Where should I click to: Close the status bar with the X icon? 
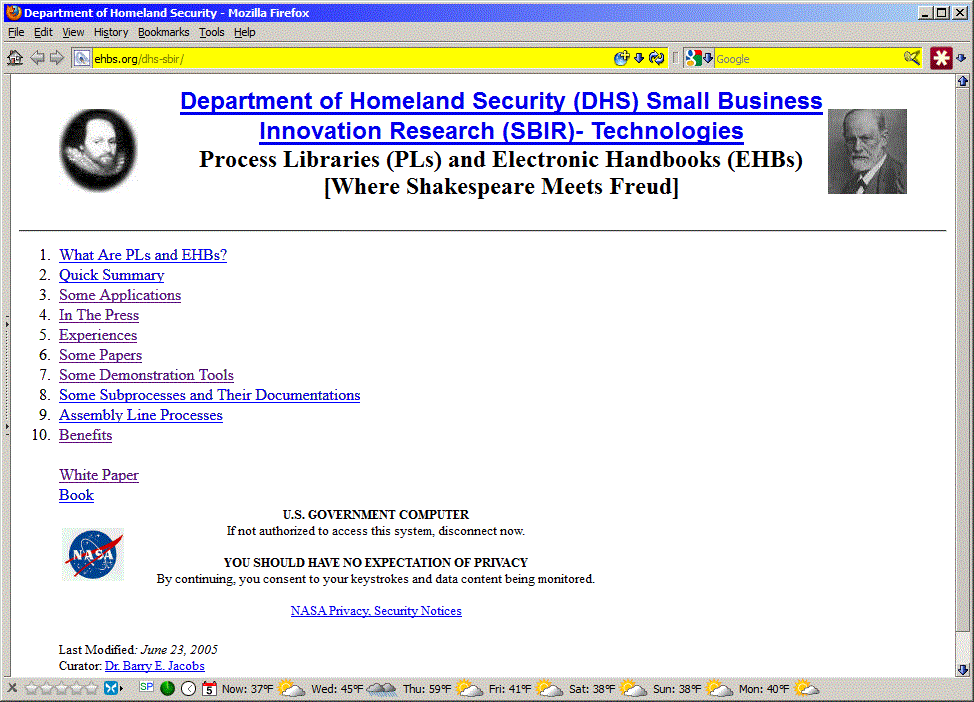point(12,688)
